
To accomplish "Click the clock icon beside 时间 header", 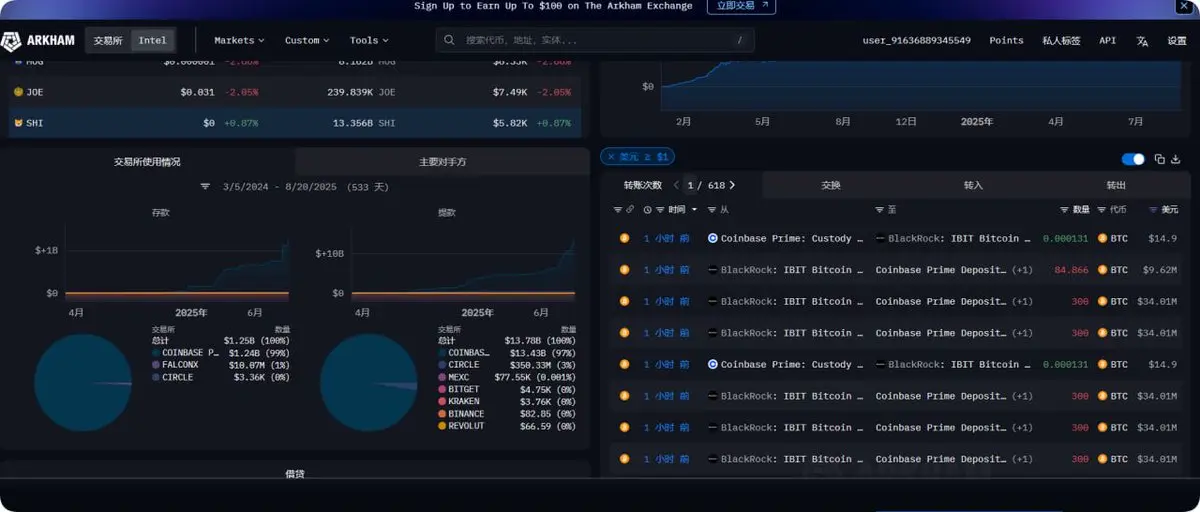I will coord(648,210).
